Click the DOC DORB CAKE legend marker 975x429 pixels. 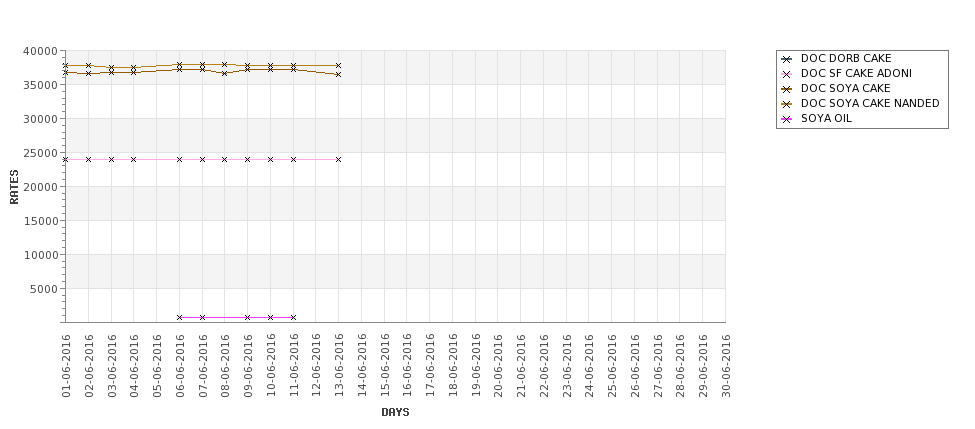pos(787,59)
